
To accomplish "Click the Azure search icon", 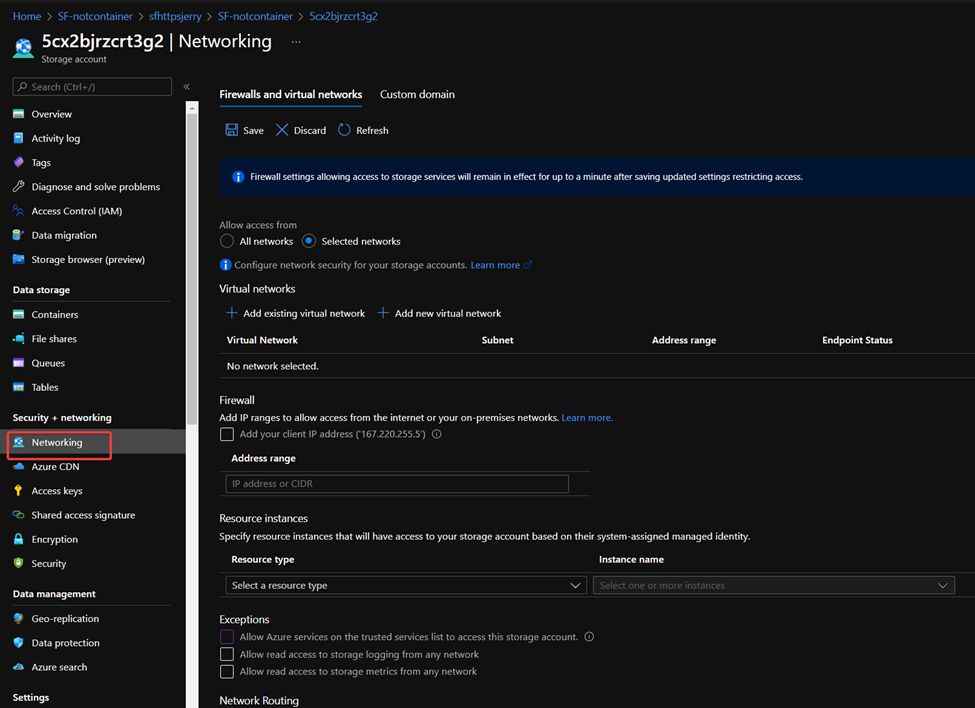I will [x=19, y=667].
